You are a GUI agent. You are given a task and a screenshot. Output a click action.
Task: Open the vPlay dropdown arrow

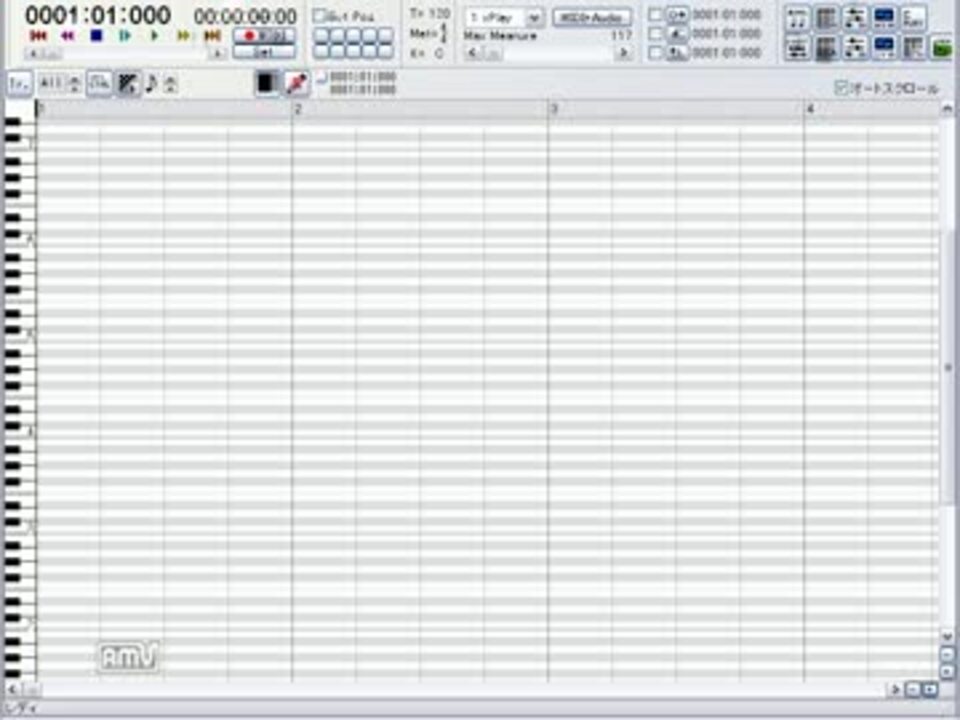pyautogui.click(x=534, y=18)
